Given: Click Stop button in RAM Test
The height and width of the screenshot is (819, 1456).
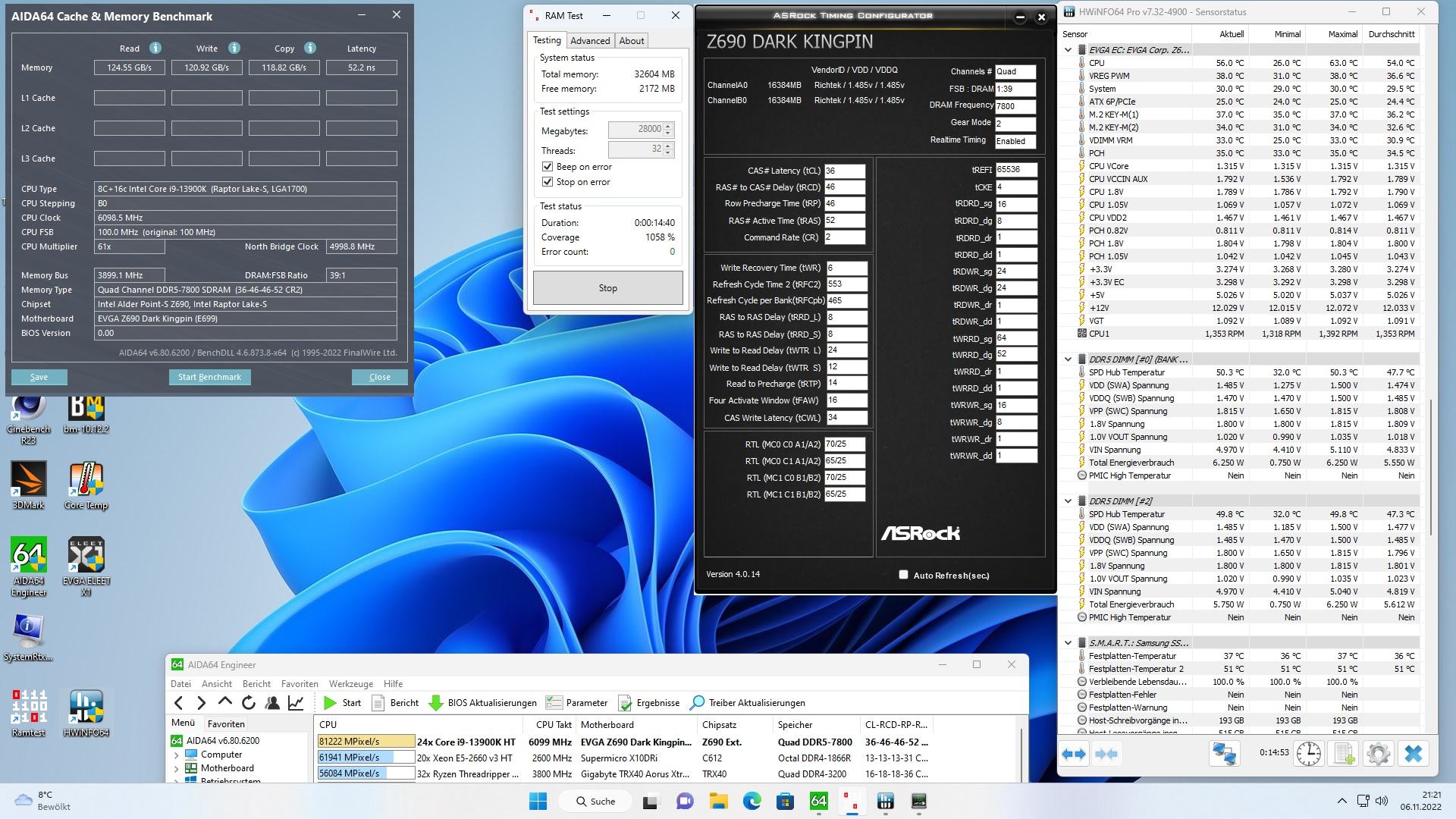Looking at the screenshot, I should (608, 288).
